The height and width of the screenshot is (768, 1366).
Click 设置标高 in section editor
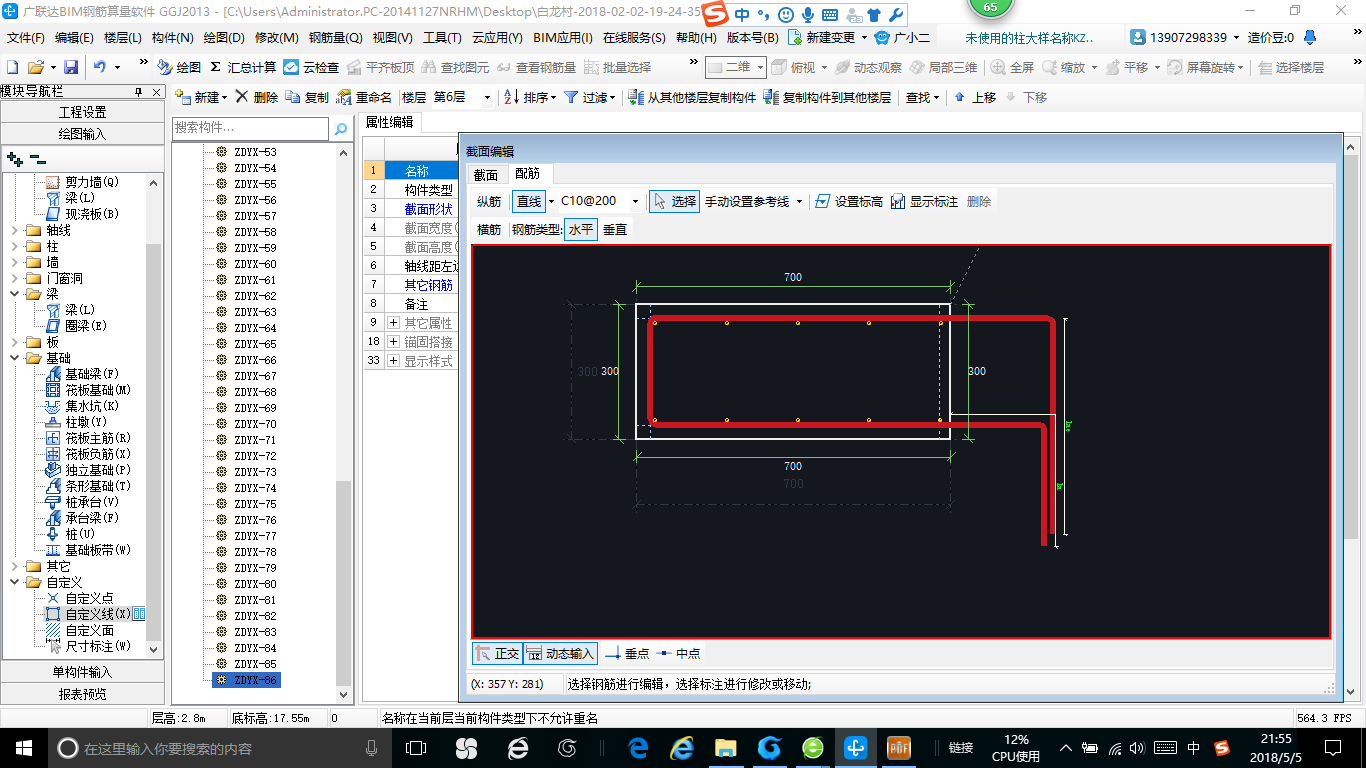point(848,201)
